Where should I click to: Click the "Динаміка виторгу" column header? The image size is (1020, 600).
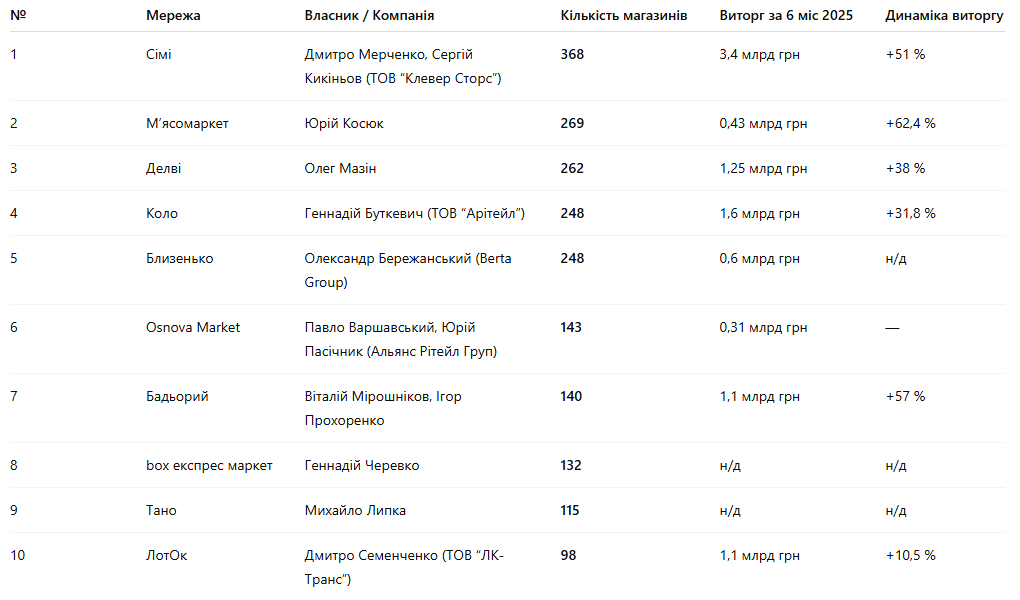[x=944, y=16]
